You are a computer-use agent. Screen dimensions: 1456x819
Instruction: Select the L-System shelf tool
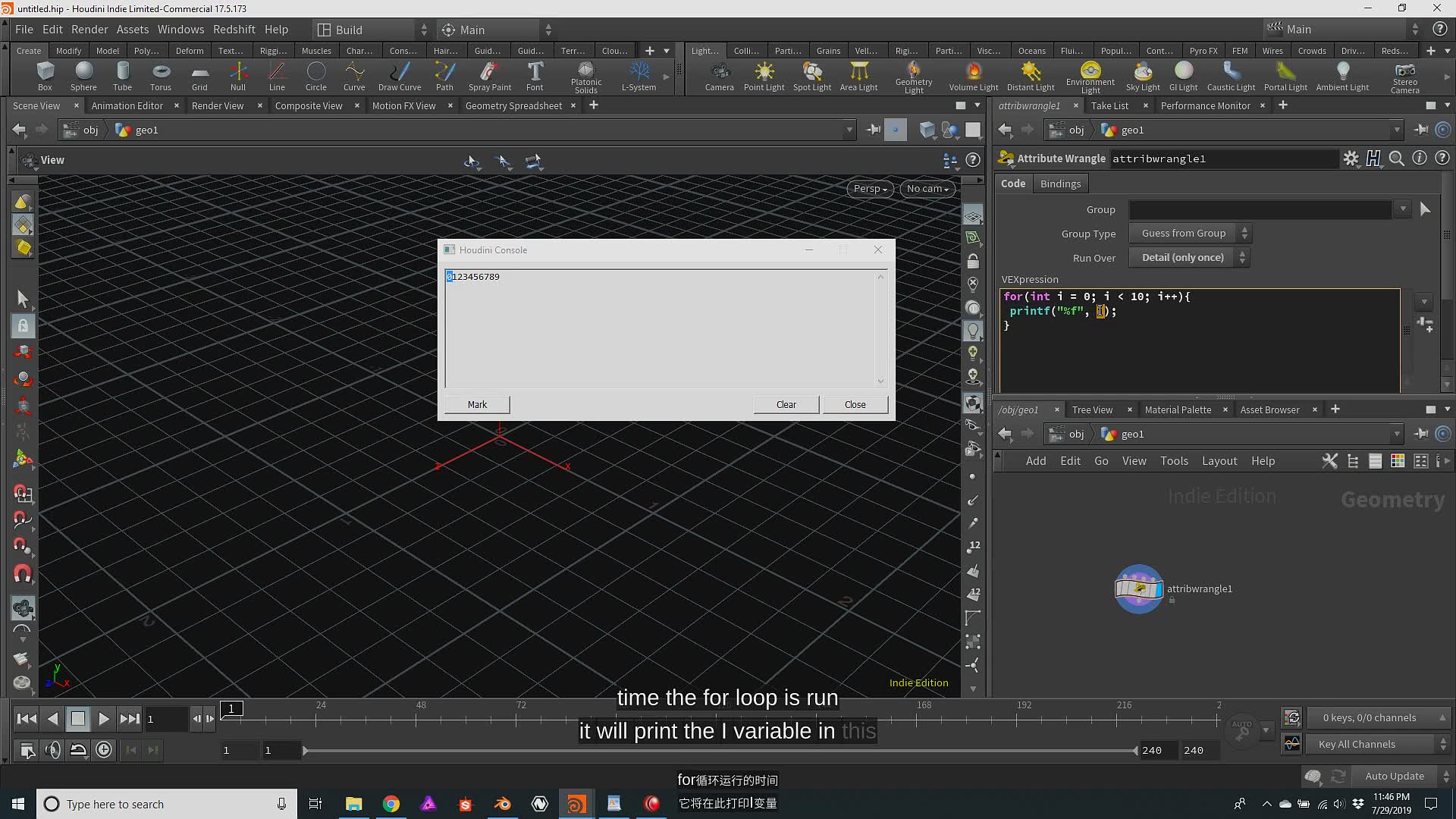[x=639, y=77]
